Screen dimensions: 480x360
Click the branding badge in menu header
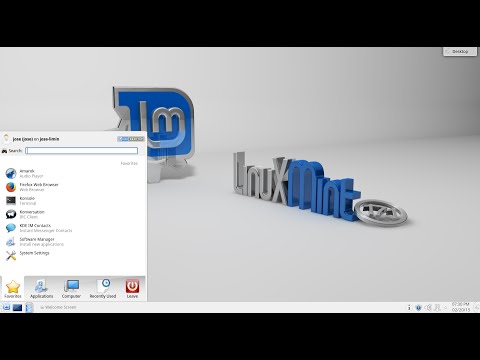pos(131,139)
